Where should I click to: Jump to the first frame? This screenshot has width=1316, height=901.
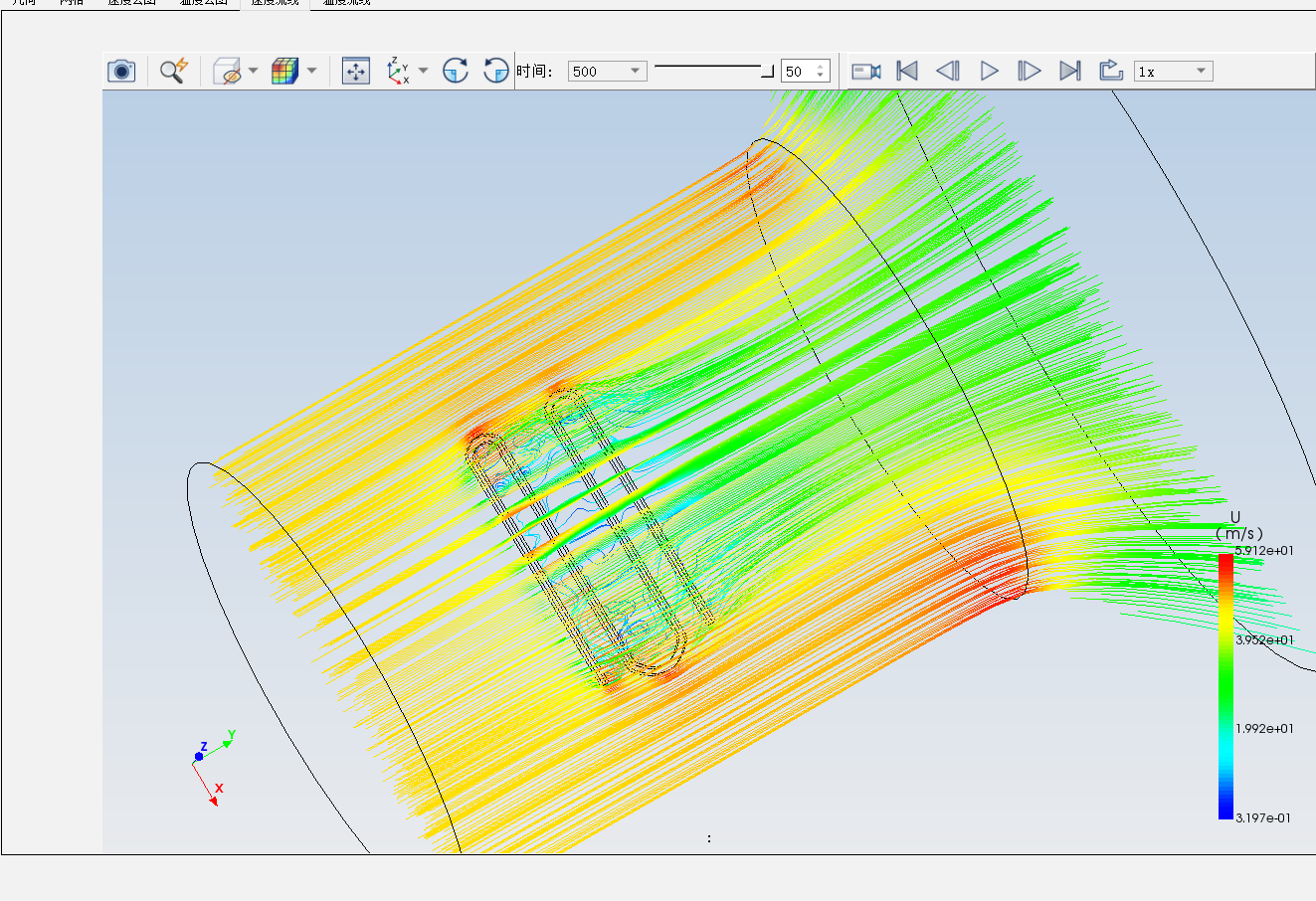click(x=907, y=71)
